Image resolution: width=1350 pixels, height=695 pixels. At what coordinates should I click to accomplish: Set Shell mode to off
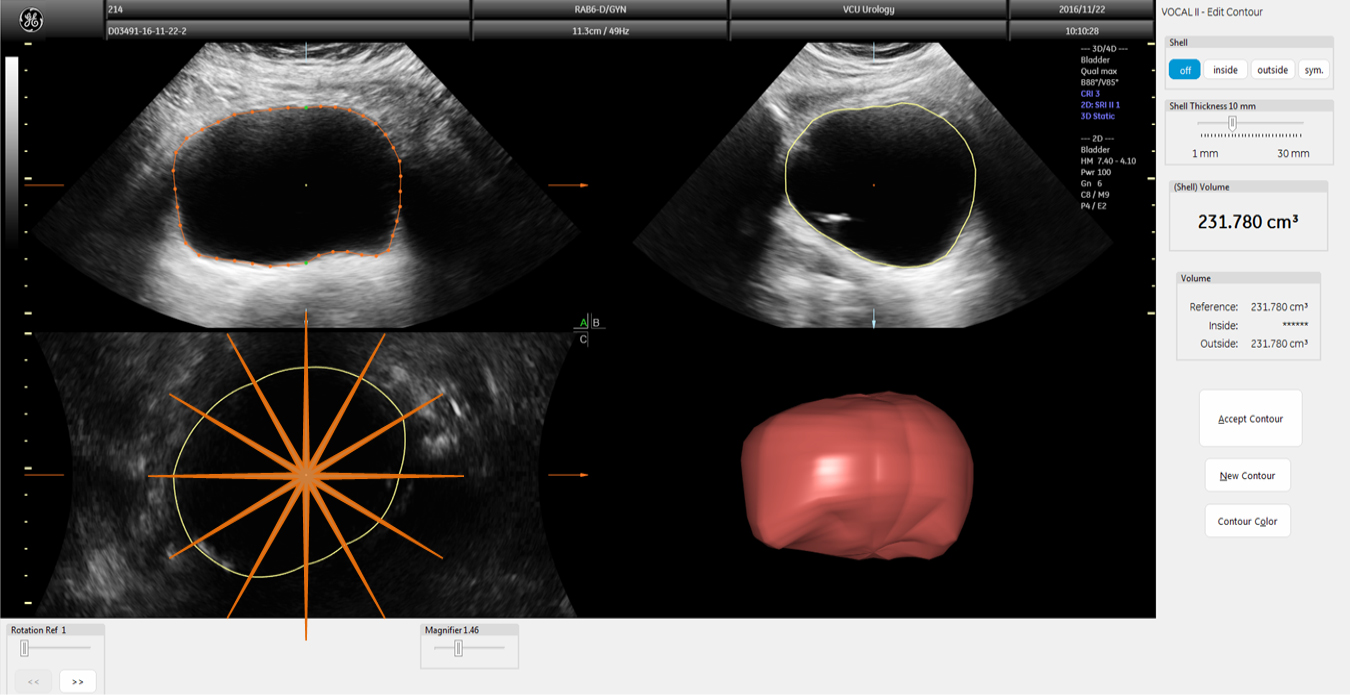click(x=1185, y=70)
